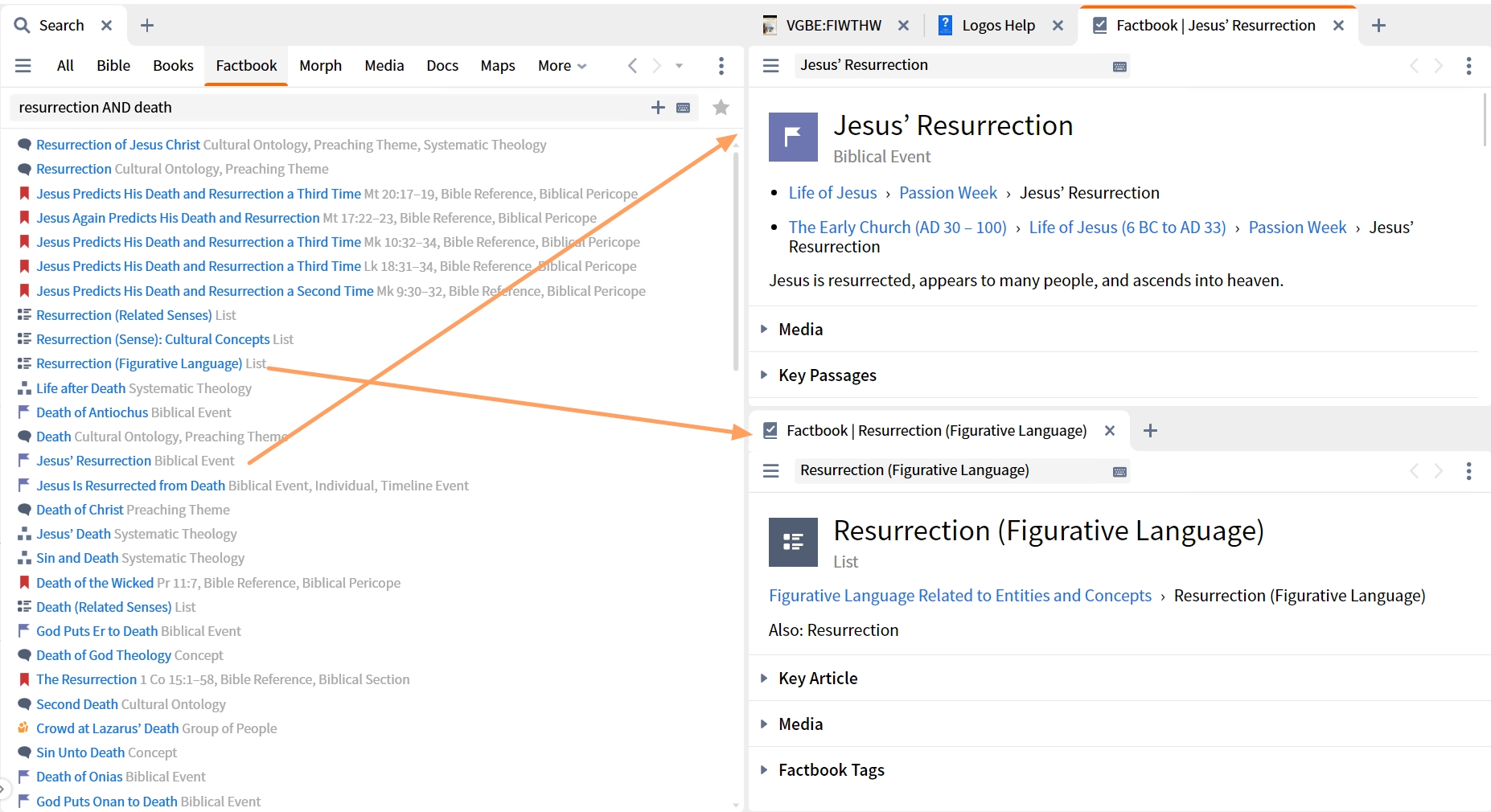Viewport: 1491px width, 812px height.
Task: Go back in search history
Action: coord(632,66)
